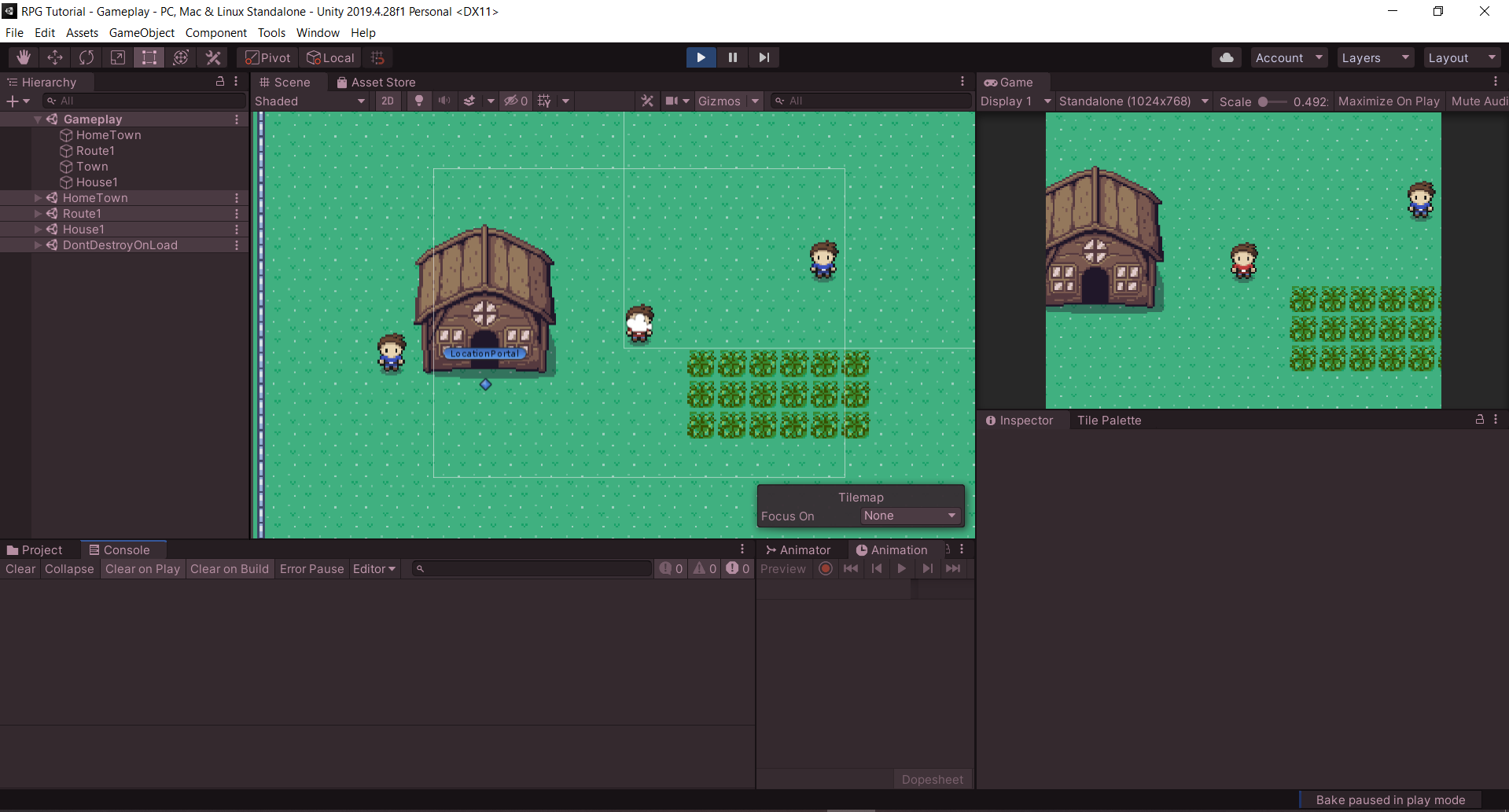This screenshot has height=812, width=1509.
Task: Open the Gameplay scene options menu
Action: [x=237, y=119]
